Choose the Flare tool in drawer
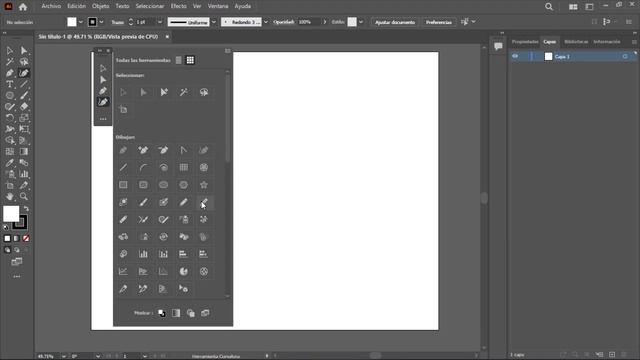 [x=123, y=202]
